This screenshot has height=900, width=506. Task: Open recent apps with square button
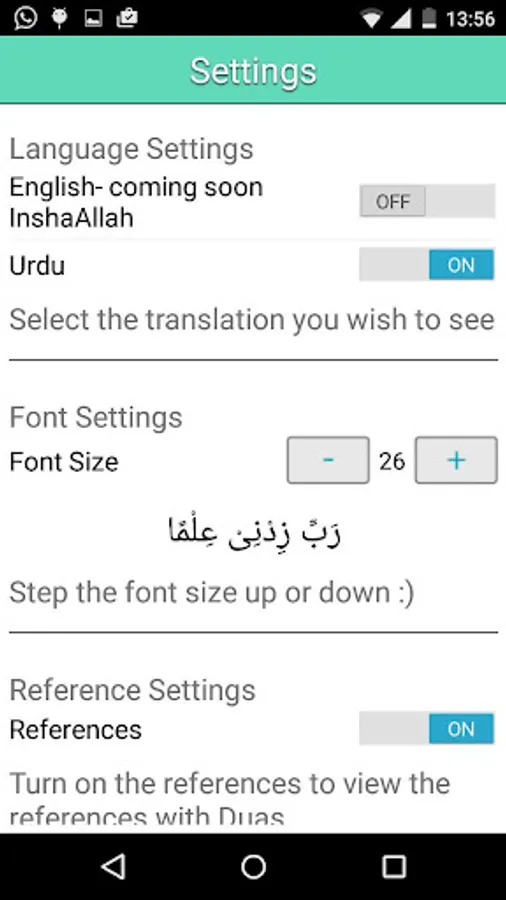tap(394, 866)
